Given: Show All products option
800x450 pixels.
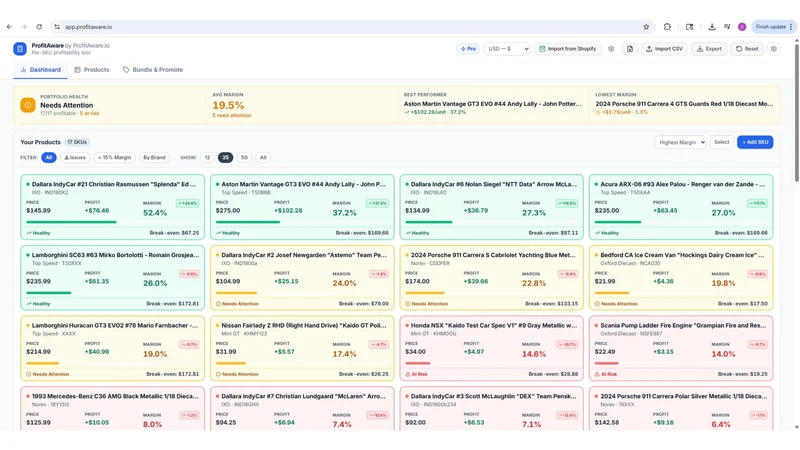Looking at the screenshot, I should 263,158.
